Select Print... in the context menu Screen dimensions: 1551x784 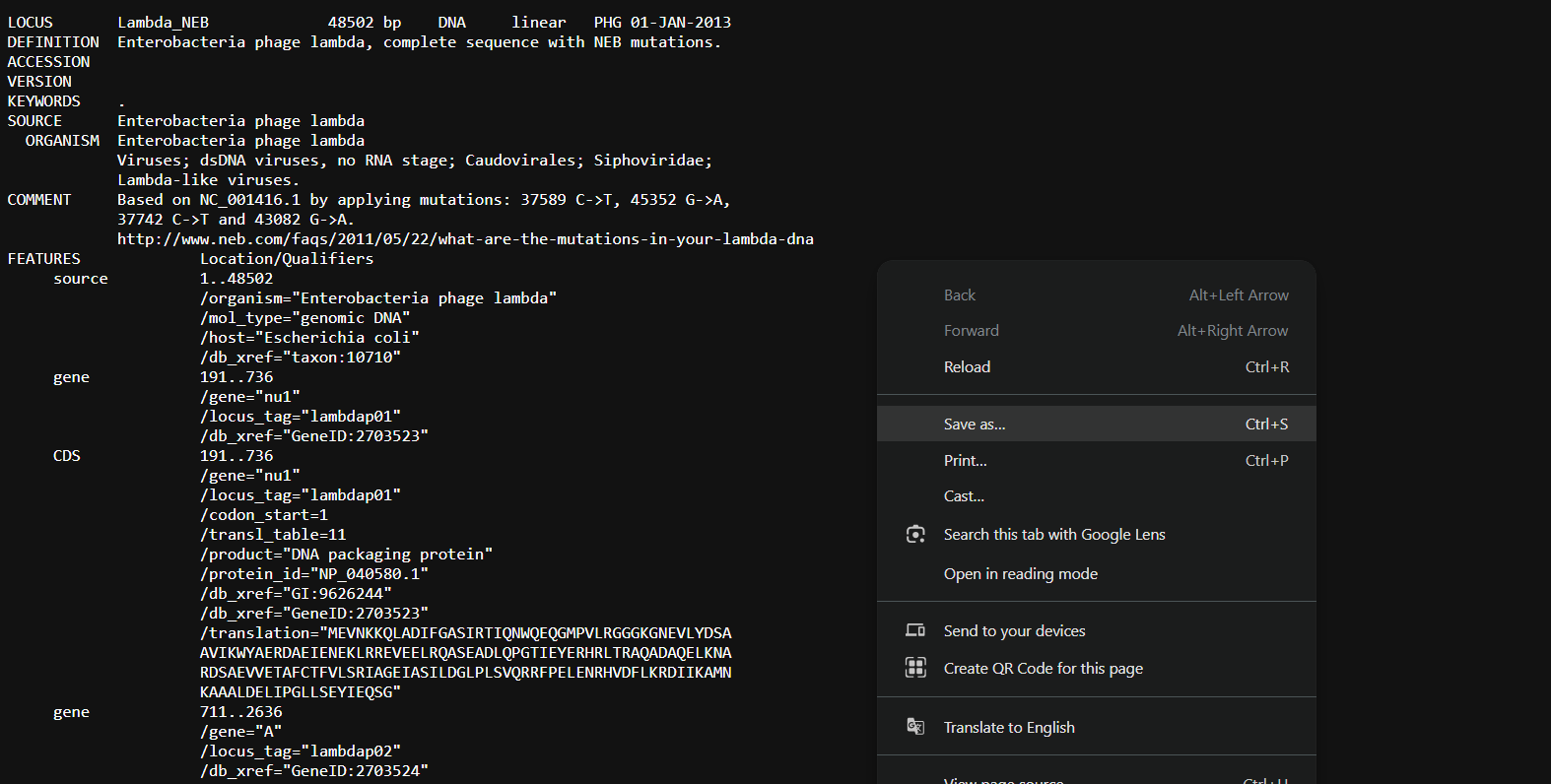pos(965,461)
